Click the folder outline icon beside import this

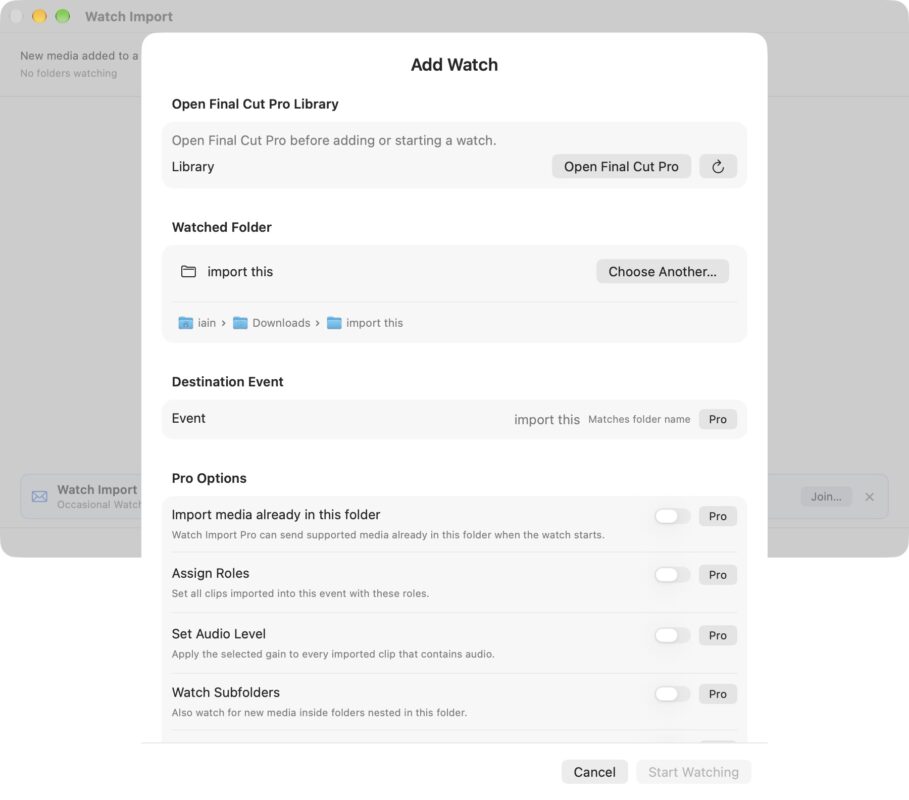(x=188, y=271)
